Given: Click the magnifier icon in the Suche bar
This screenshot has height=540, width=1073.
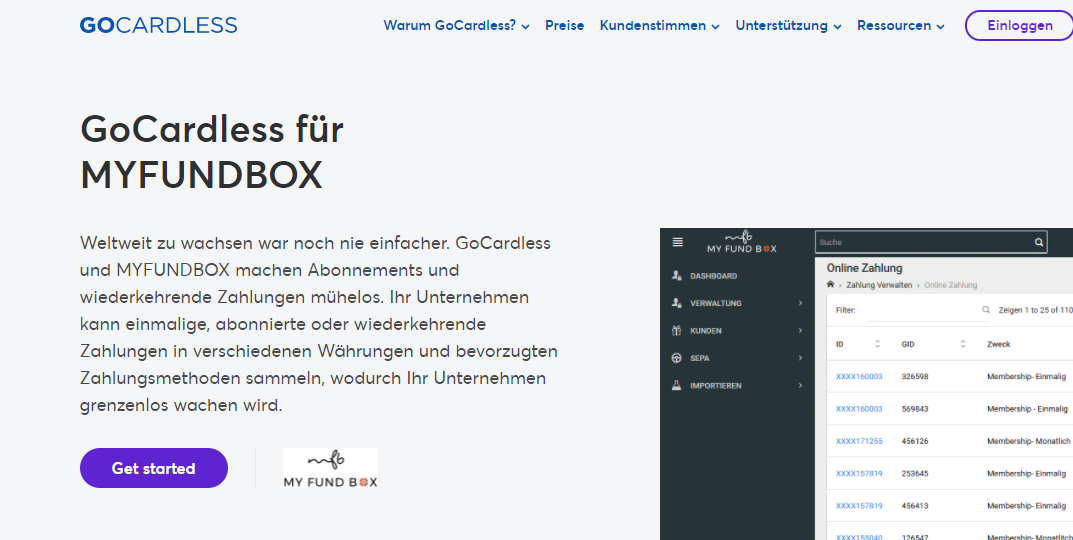Looking at the screenshot, I should [1039, 242].
